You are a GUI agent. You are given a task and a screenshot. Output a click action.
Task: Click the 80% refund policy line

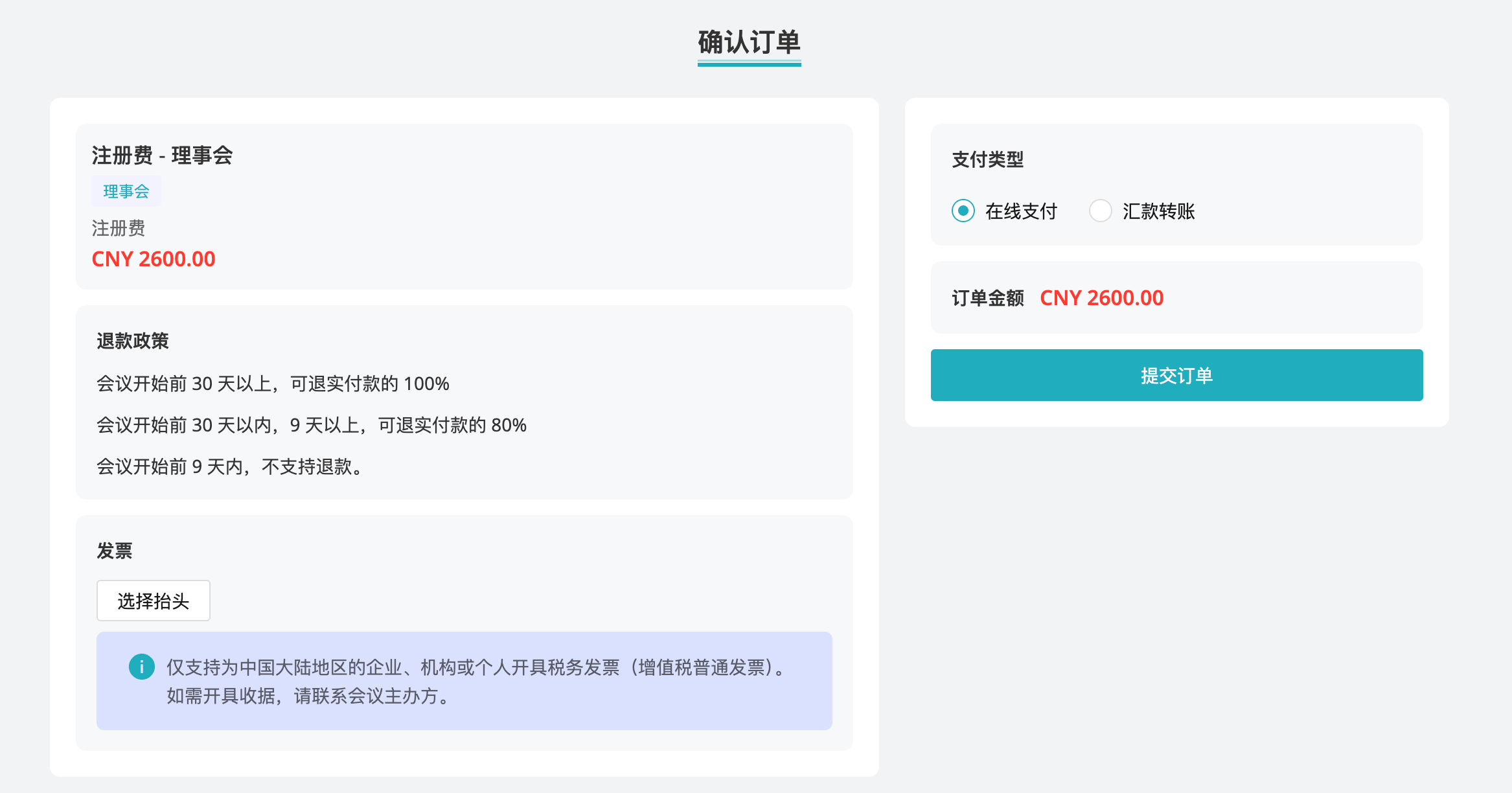point(311,425)
